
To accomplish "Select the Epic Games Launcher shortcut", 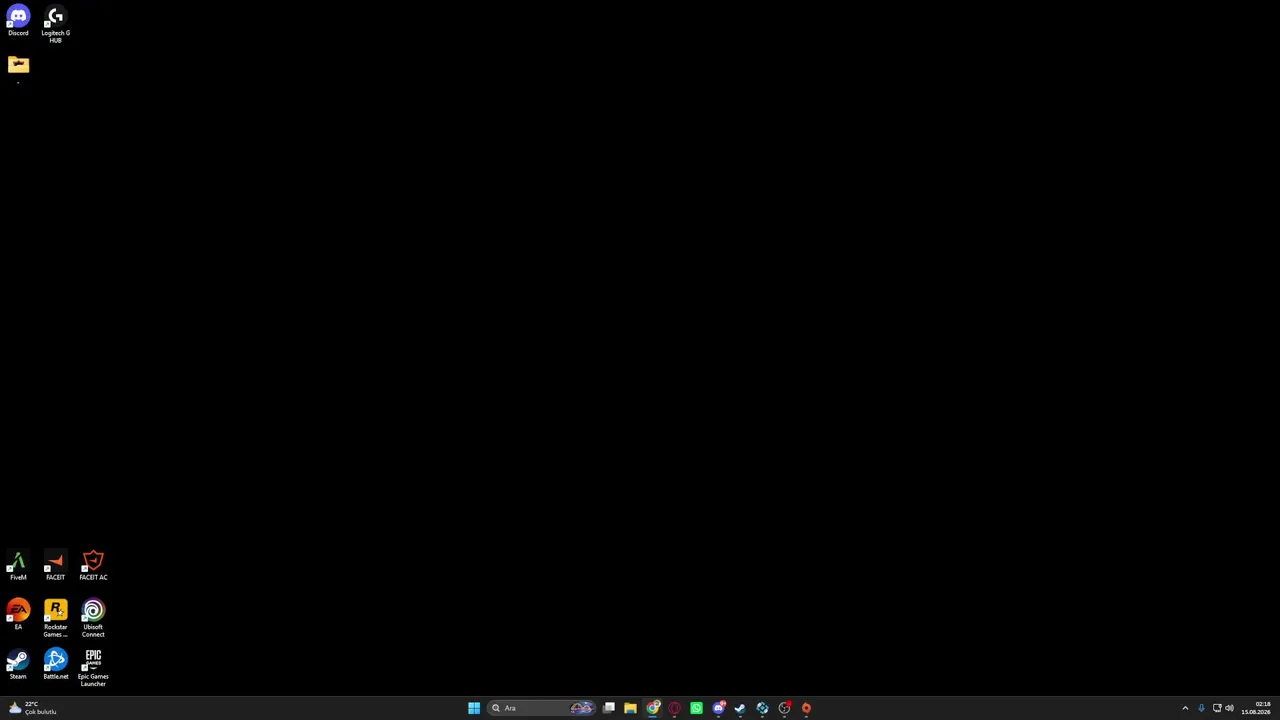I will tap(93, 668).
